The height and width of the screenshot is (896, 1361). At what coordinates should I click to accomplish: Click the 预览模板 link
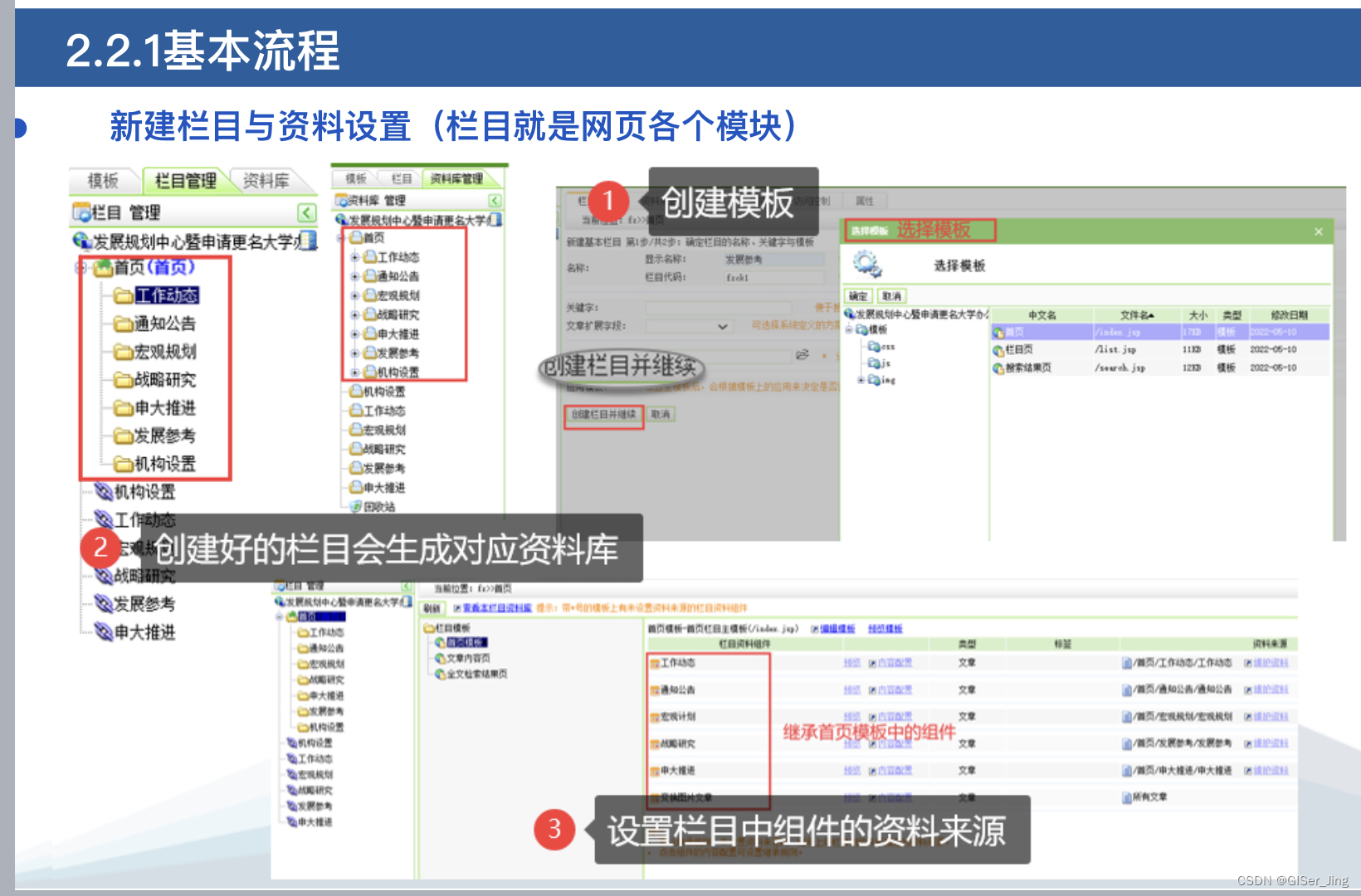coord(885,629)
